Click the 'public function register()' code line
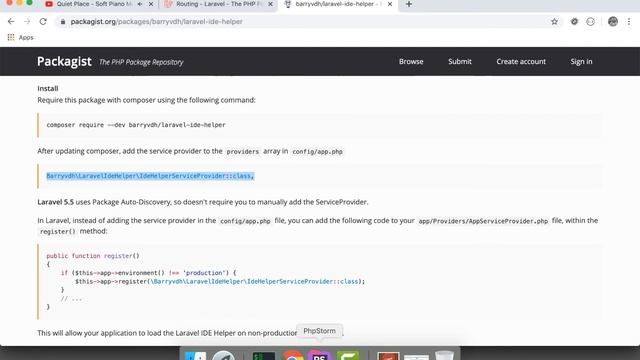 click(x=93, y=256)
